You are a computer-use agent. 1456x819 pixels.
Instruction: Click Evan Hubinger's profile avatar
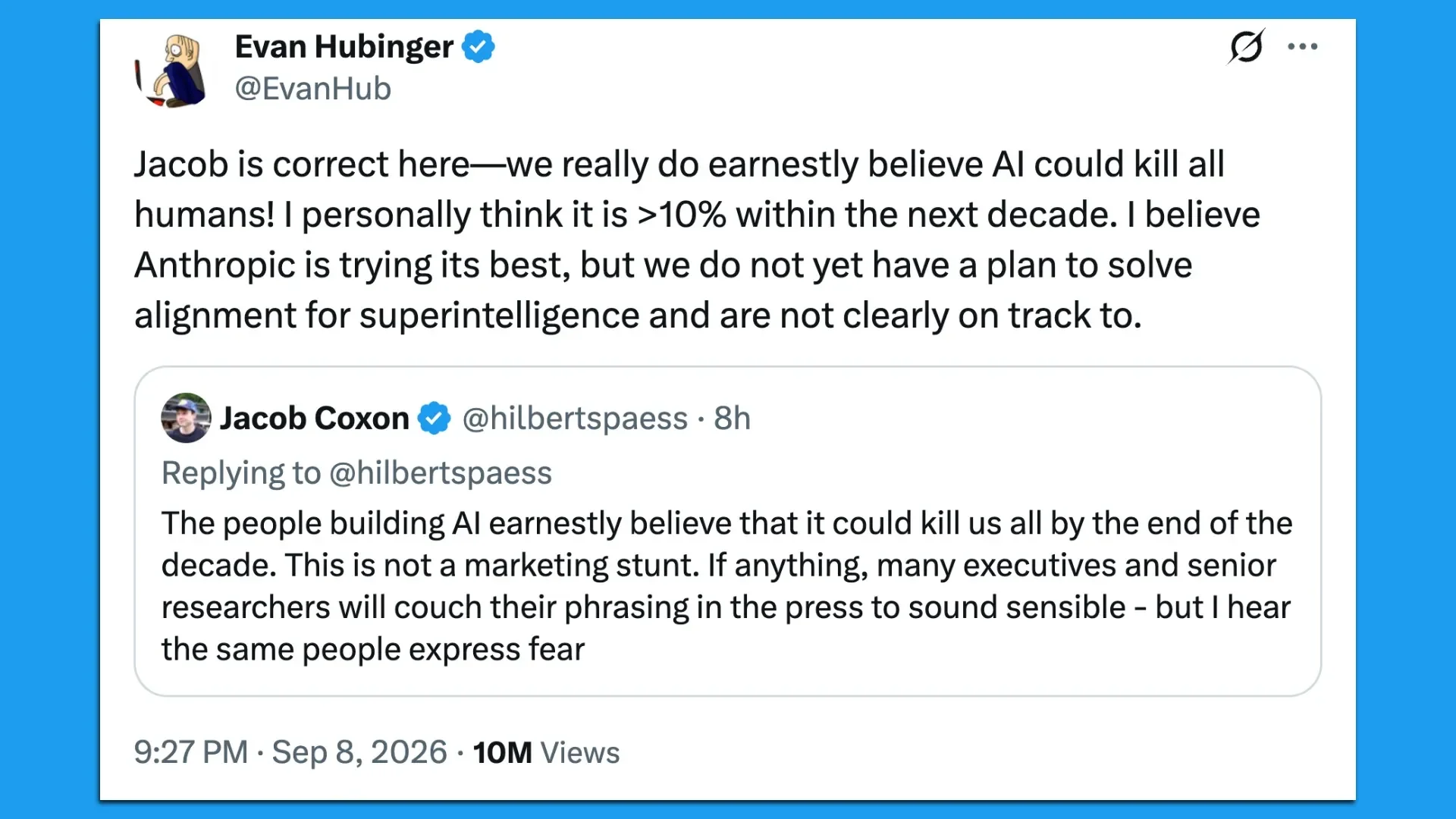[x=172, y=70]
